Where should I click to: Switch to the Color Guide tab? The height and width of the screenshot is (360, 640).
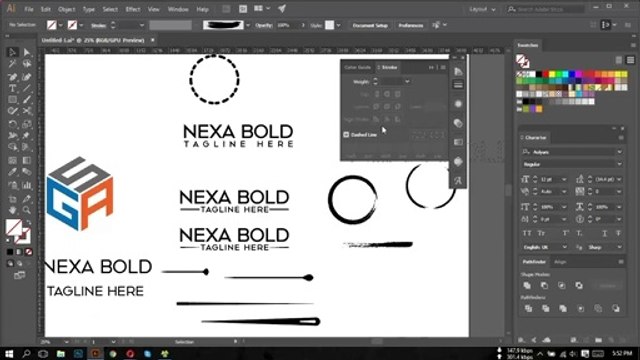point(358,67)
